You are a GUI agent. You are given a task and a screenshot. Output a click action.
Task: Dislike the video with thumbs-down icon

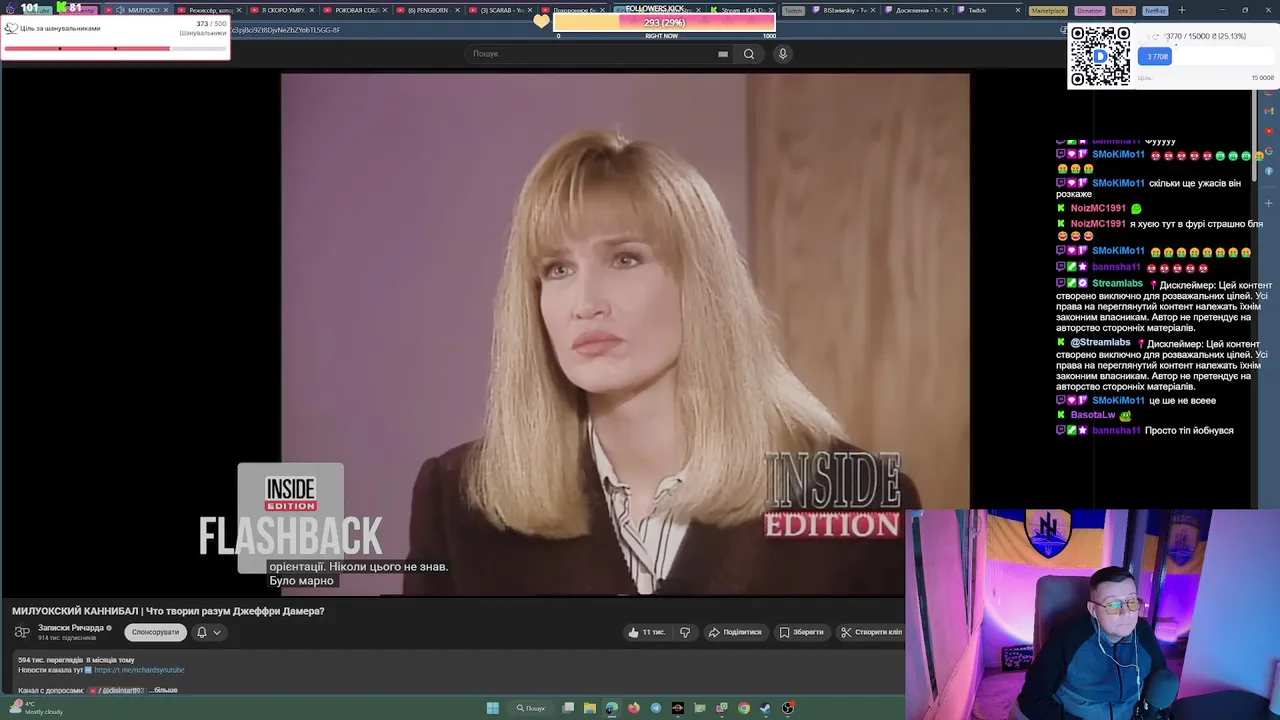click(x=685, y=632)
